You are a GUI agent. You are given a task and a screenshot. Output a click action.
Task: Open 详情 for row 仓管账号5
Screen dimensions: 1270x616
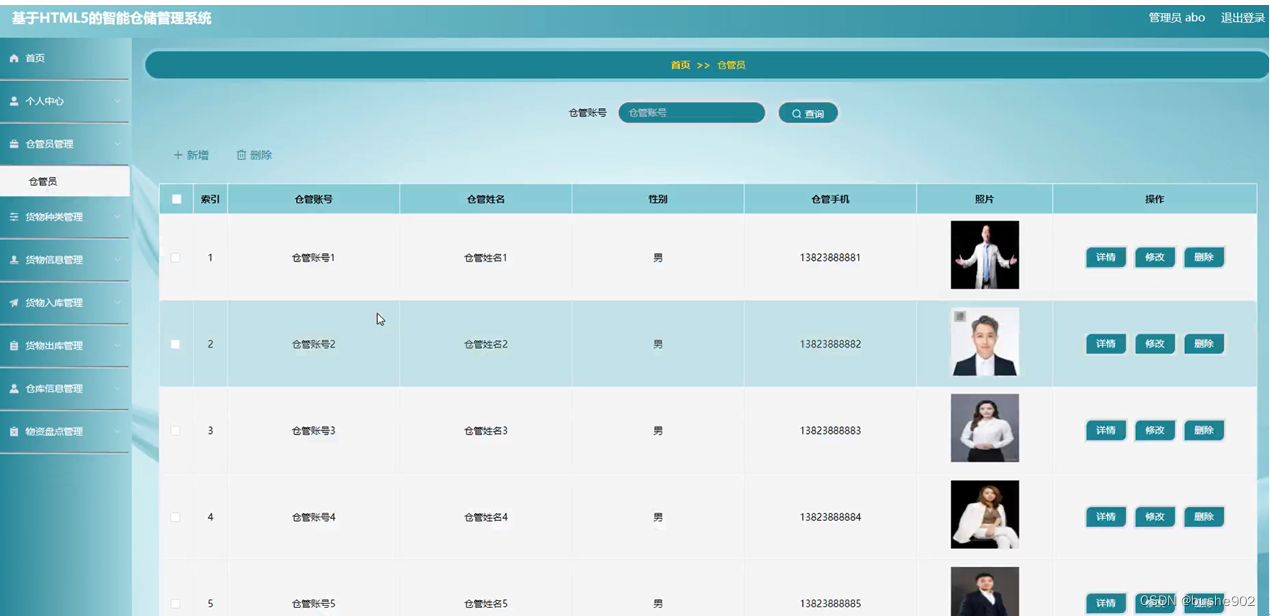pos(1106,603)
